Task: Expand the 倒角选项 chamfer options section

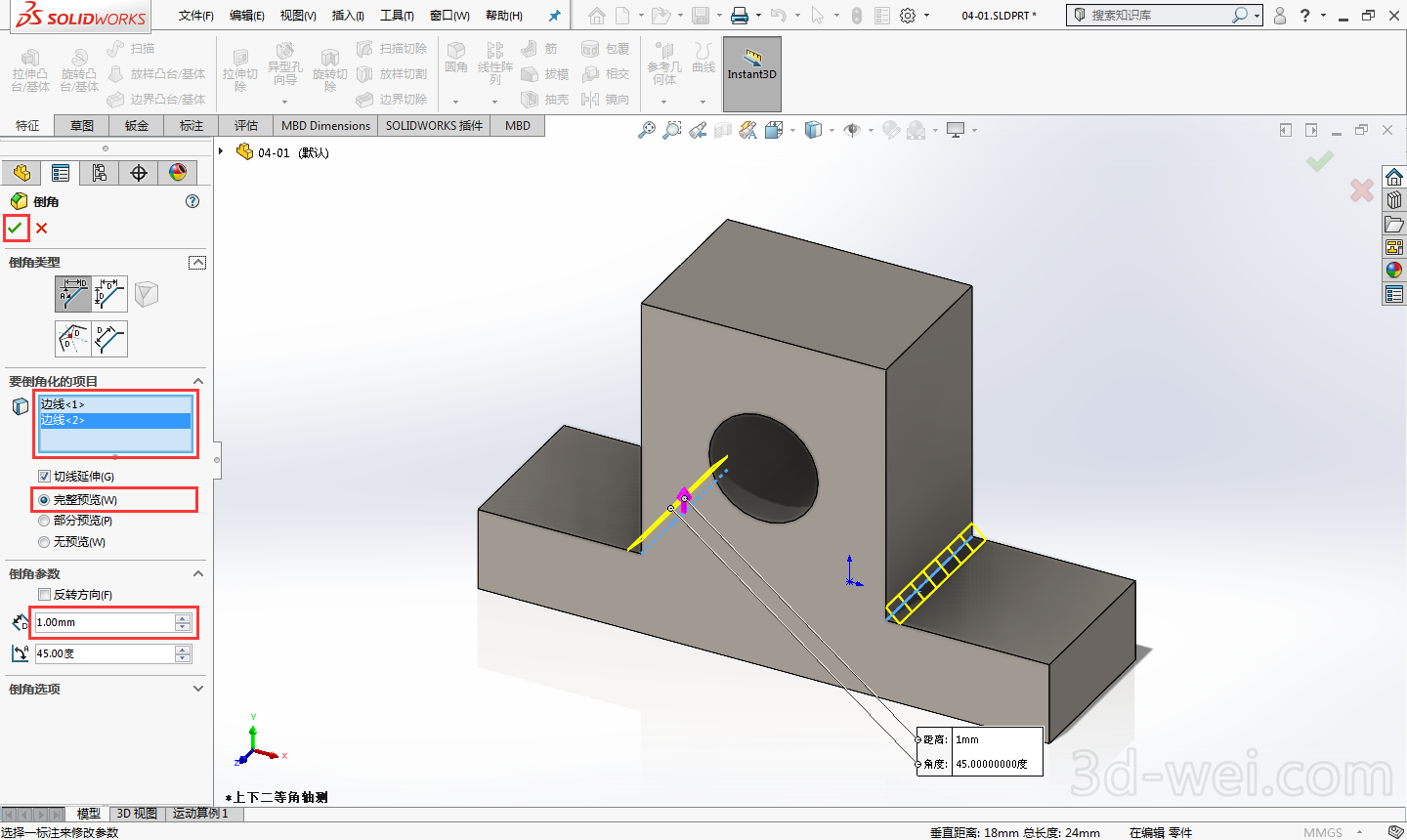Action: pyautogui.click(x=198, y=689)
